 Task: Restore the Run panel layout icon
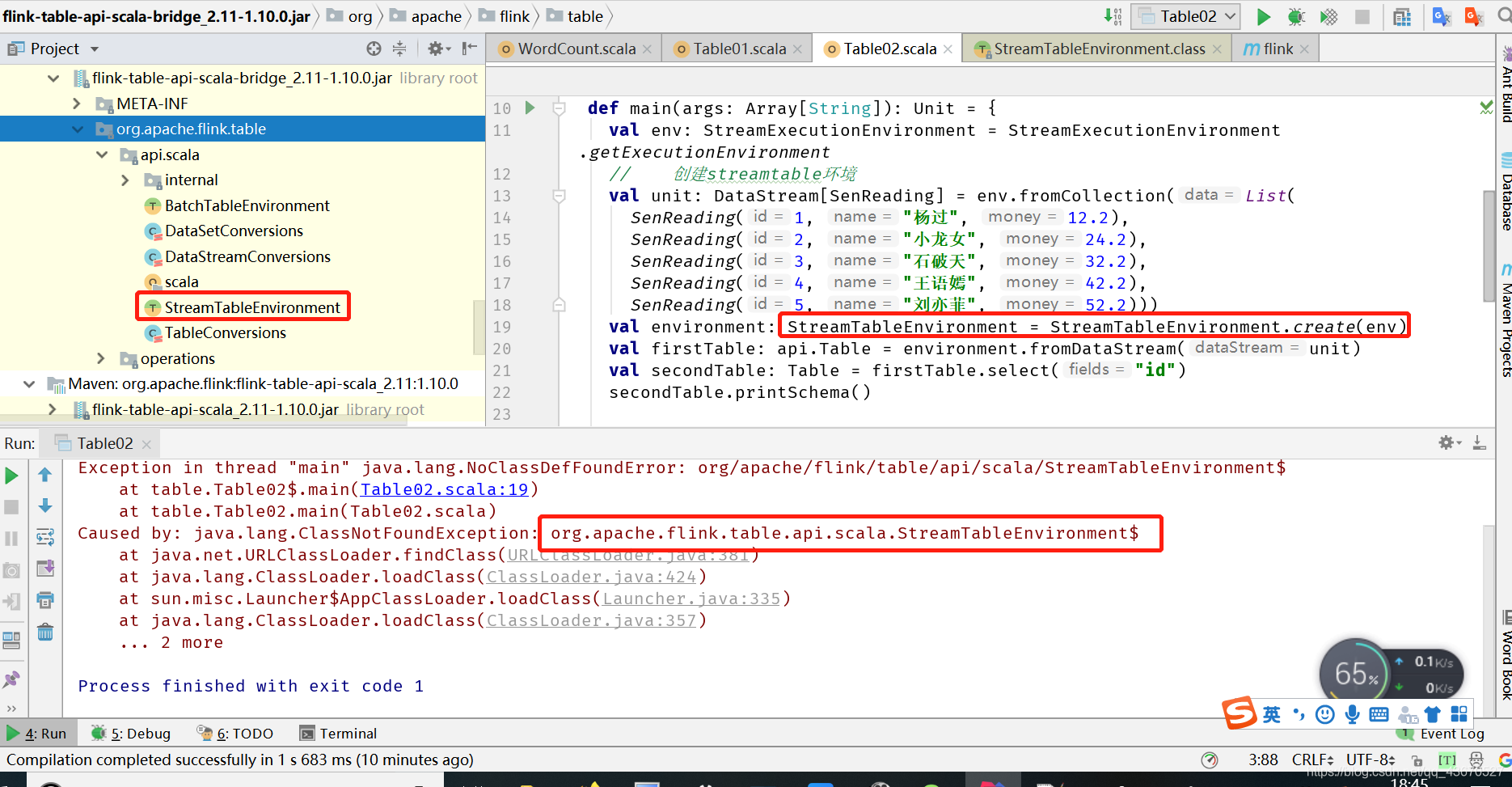[x=11, y=641]
